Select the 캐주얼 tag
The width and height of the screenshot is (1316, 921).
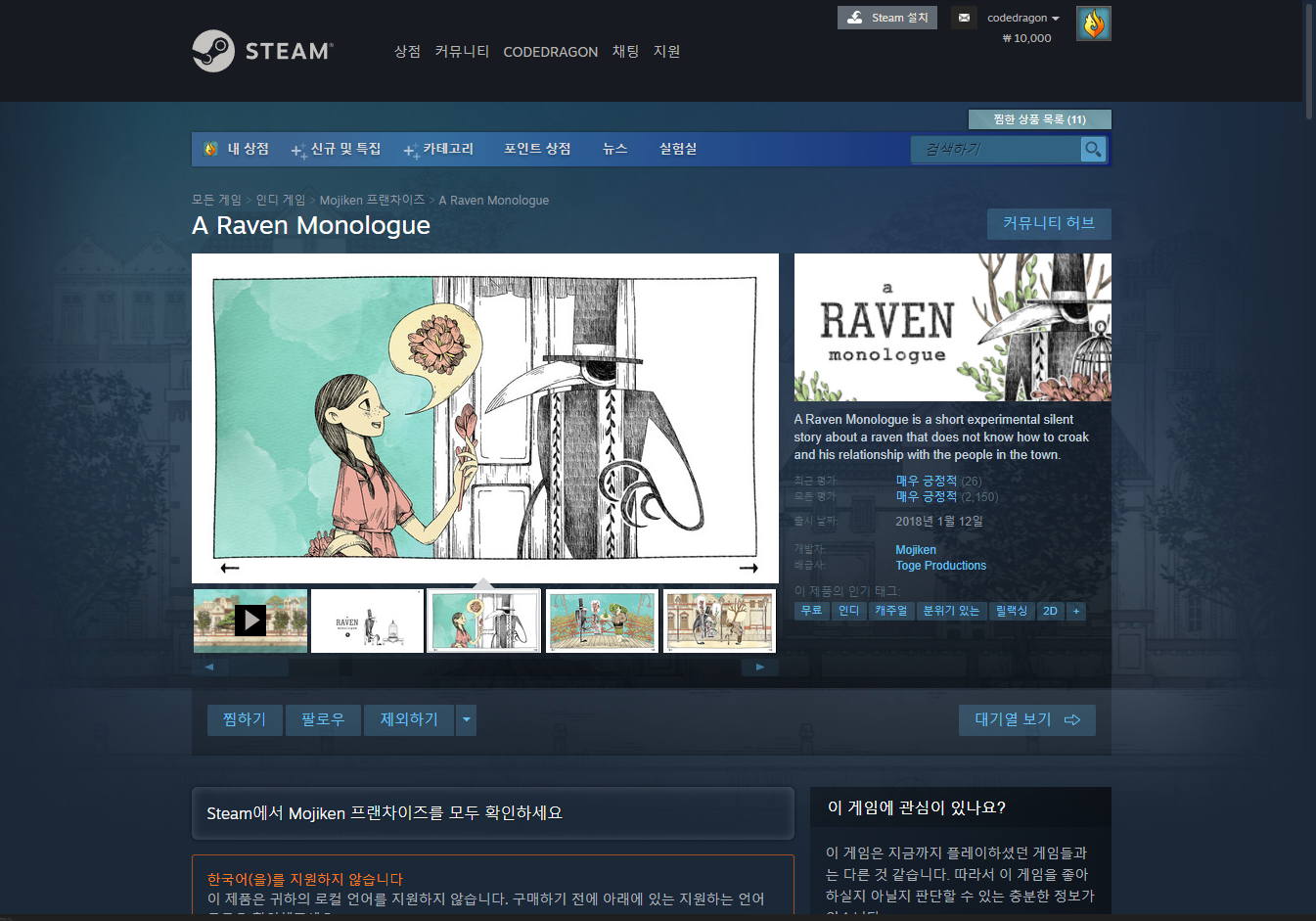pos(890,611)
